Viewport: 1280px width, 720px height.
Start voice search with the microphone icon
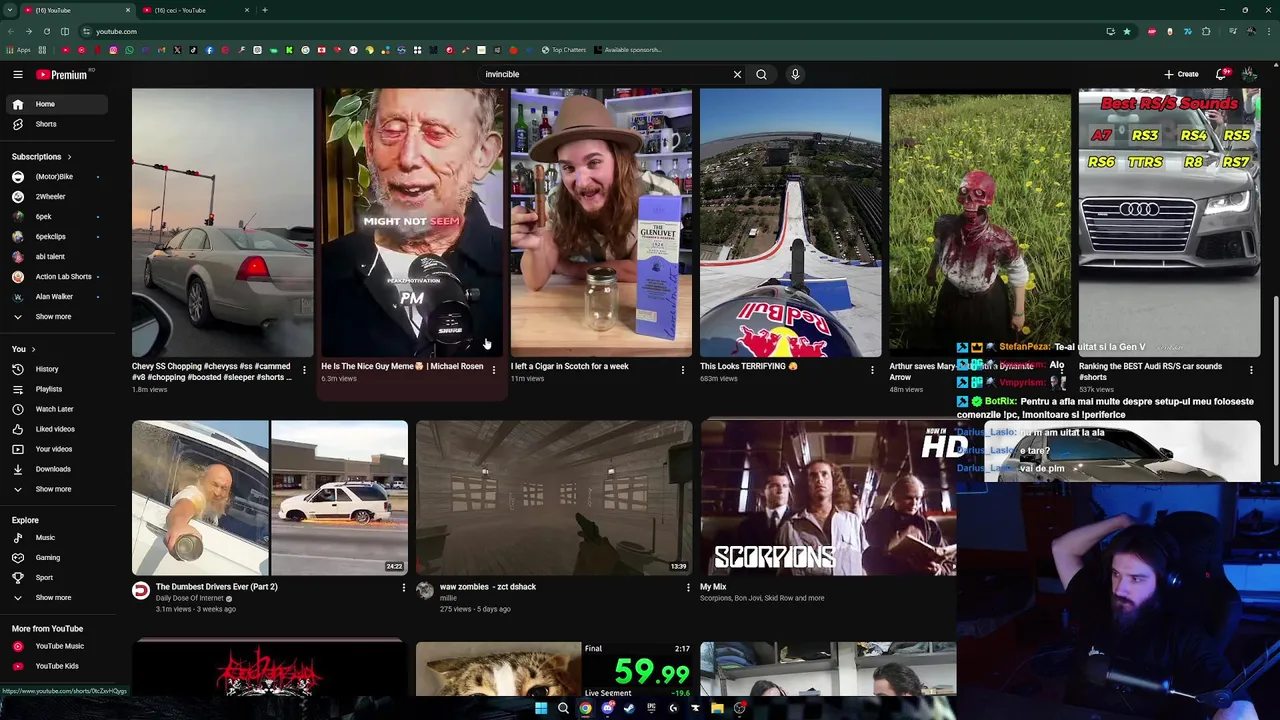tap(795, 74)
